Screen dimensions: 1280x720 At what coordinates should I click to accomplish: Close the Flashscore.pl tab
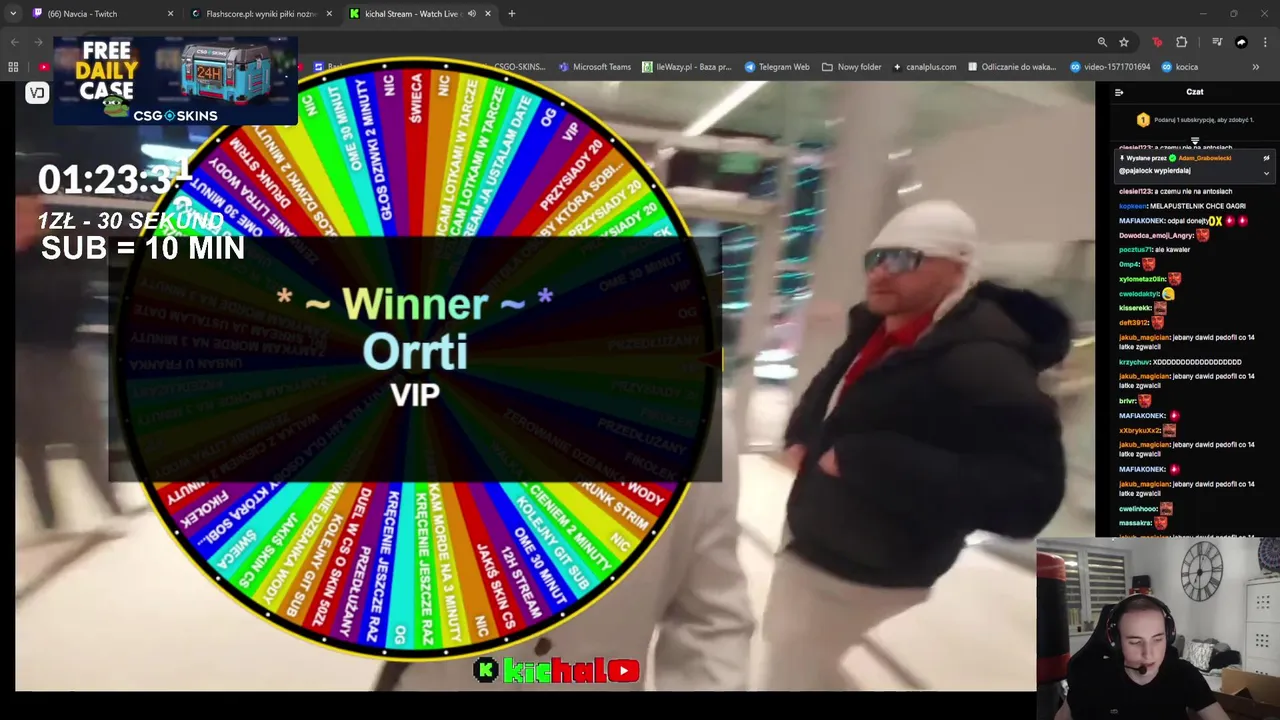click(329, 14)
